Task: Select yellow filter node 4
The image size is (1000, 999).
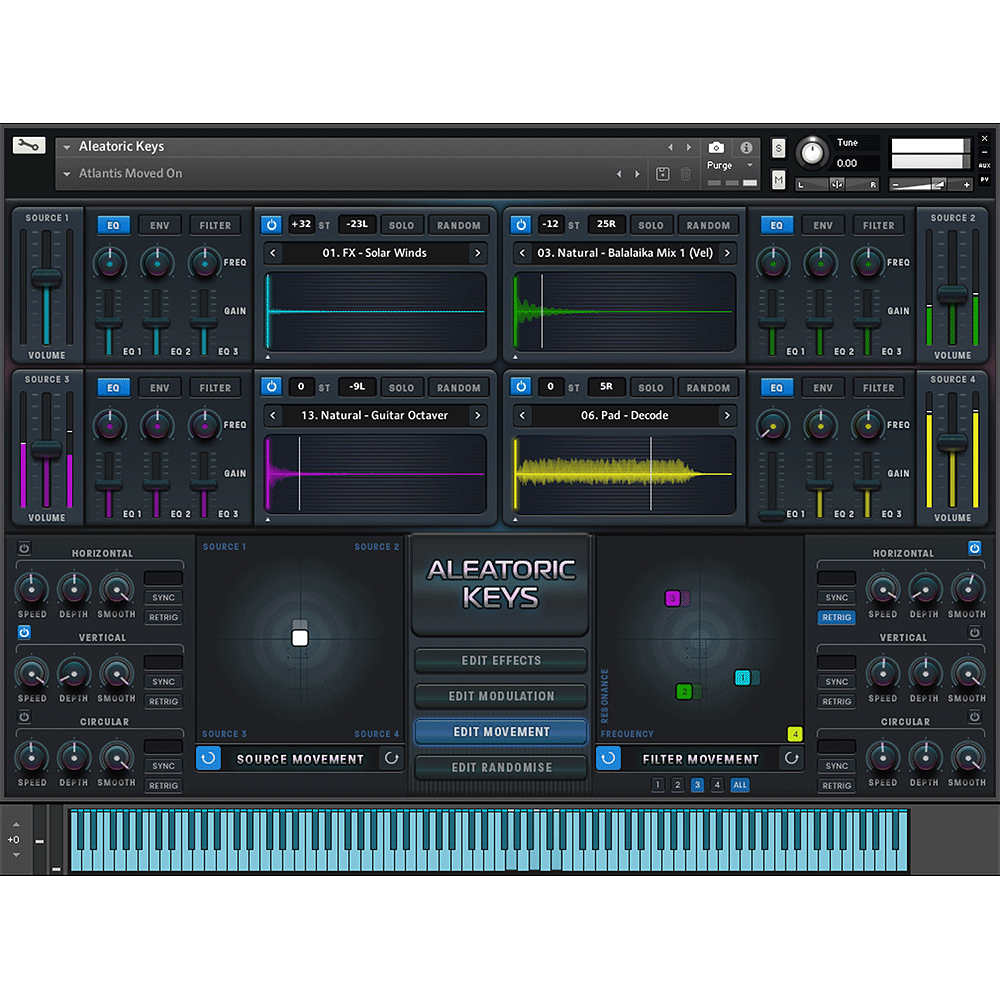Action: (x=795, y=734)
